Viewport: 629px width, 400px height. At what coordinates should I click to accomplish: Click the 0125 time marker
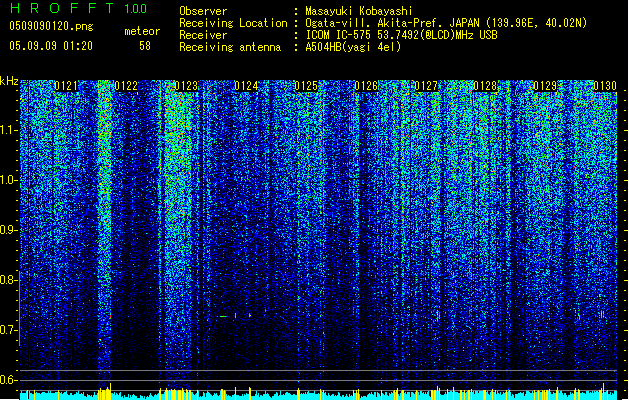pos(306,86)
